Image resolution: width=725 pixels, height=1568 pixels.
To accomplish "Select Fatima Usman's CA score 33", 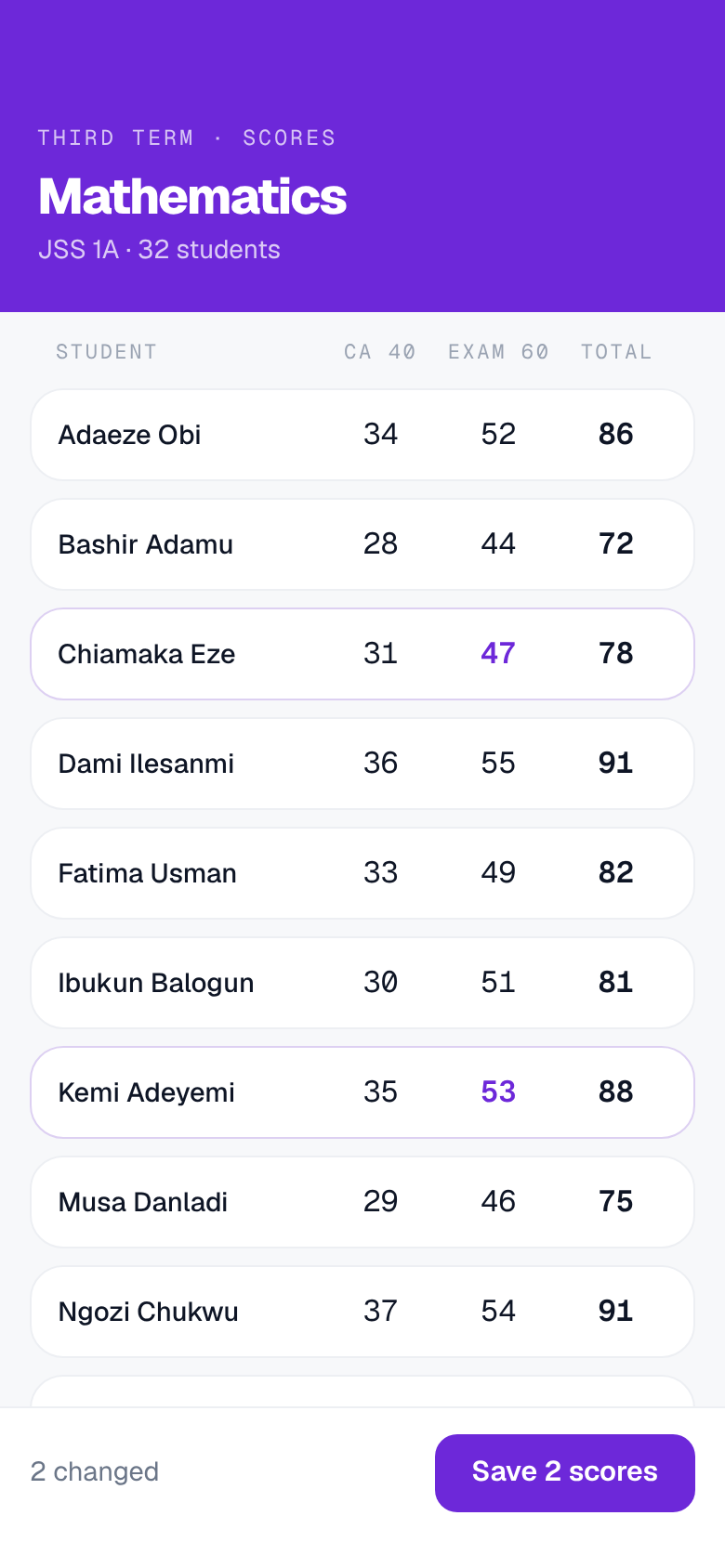I will (381, 872).
